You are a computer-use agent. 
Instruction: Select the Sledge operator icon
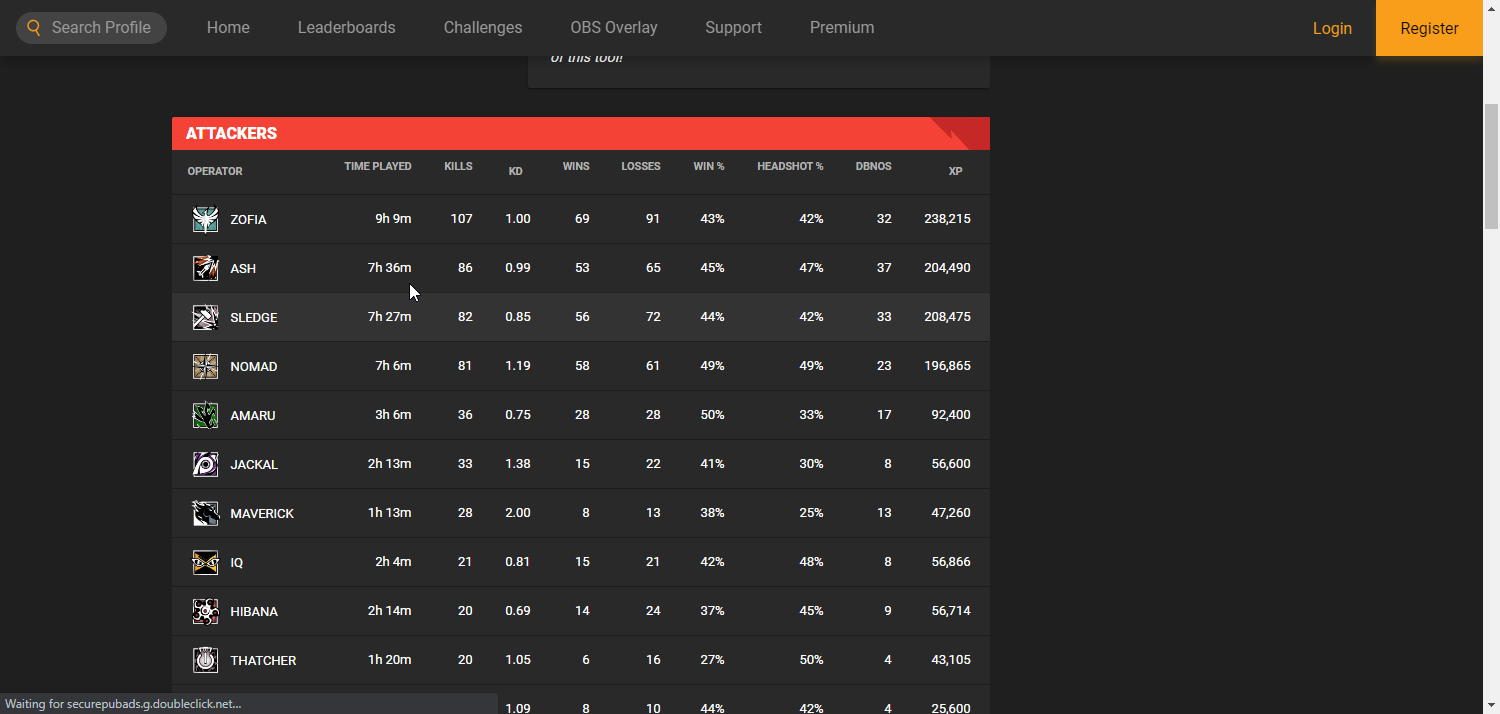coord(205,317)
